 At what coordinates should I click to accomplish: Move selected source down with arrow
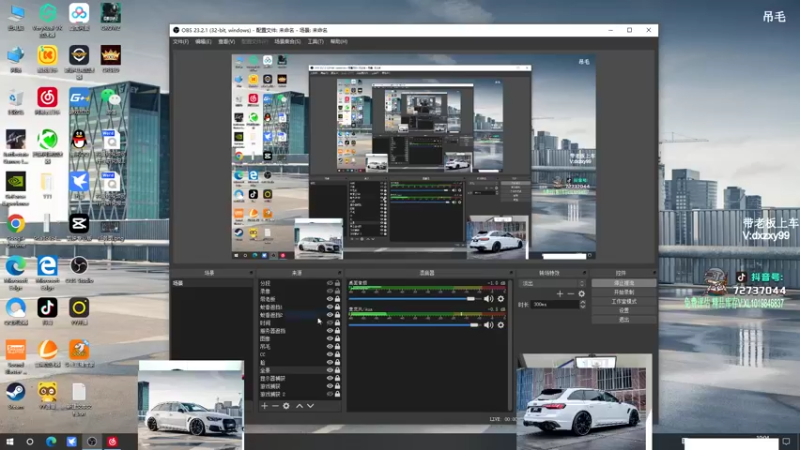[310, 406]
